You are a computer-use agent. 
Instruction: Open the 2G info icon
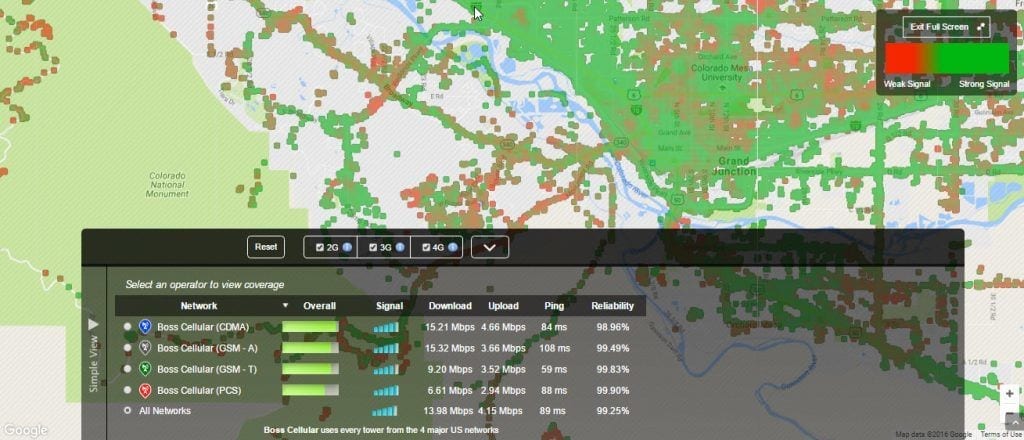point(347,247)
